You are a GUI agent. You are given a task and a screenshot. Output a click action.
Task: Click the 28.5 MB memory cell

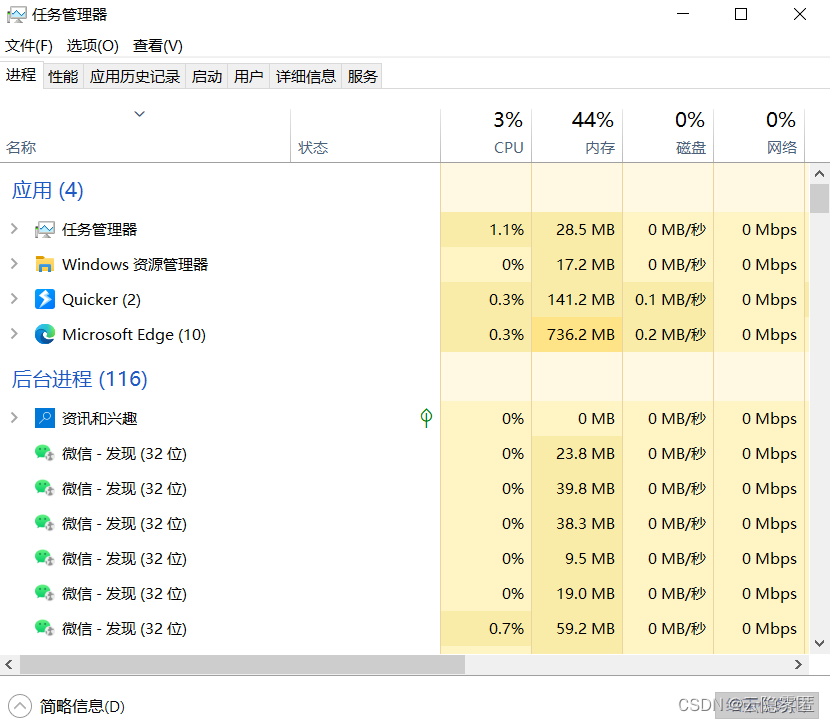[577, 230]
